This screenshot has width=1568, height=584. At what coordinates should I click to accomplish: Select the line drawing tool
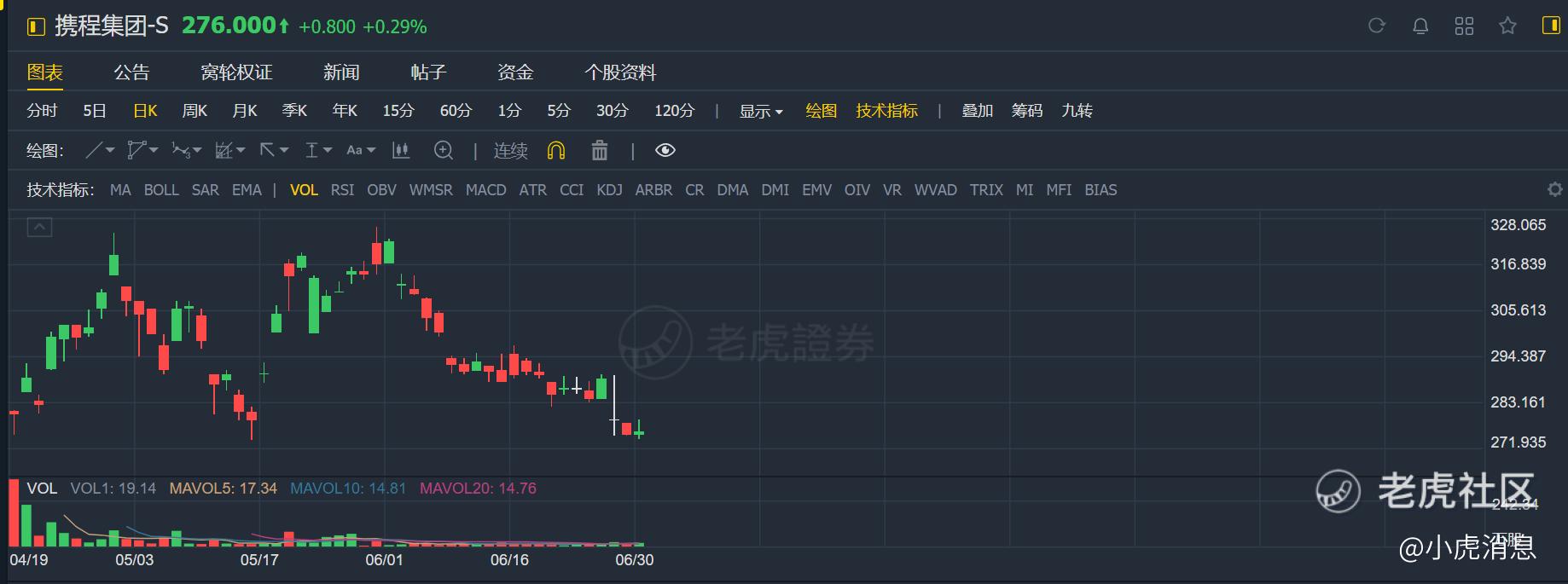click(94, 151)
